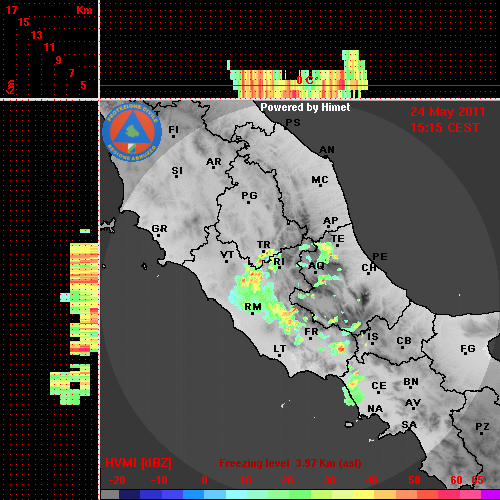The height and width of the screenshot is (500, 500).
Task: Click the 30 dBZ value on color scale
Action: tap(329, 480)
